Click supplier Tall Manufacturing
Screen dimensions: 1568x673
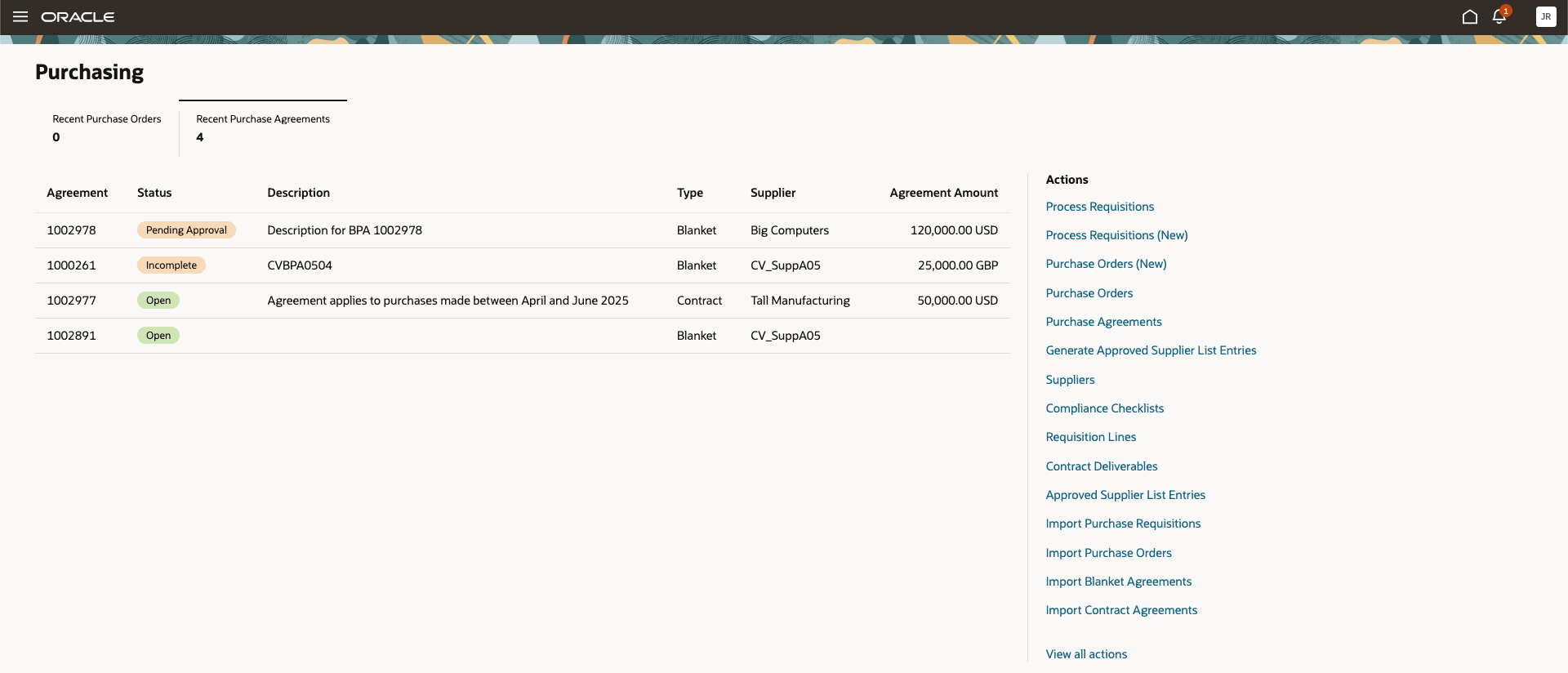pos(800,301)
